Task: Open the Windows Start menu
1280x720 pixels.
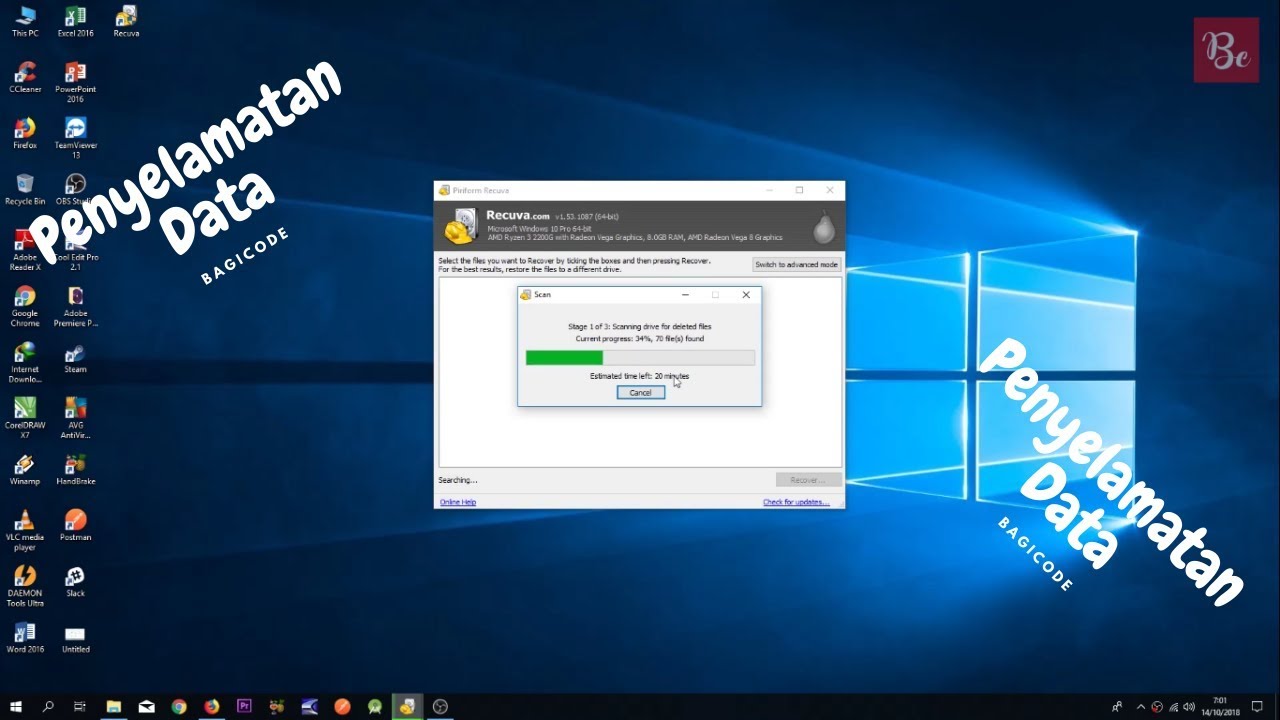Action: [x=16, y=706]
